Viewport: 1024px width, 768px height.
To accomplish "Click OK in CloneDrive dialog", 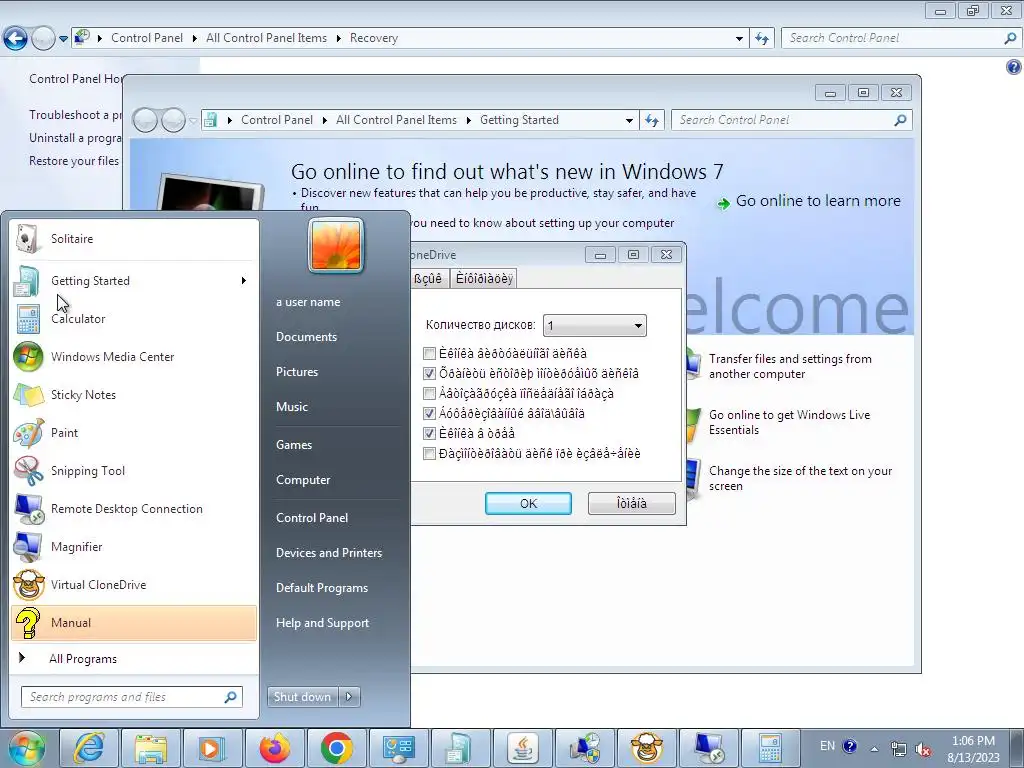I will pyautogui.click(x=528, y=504).
